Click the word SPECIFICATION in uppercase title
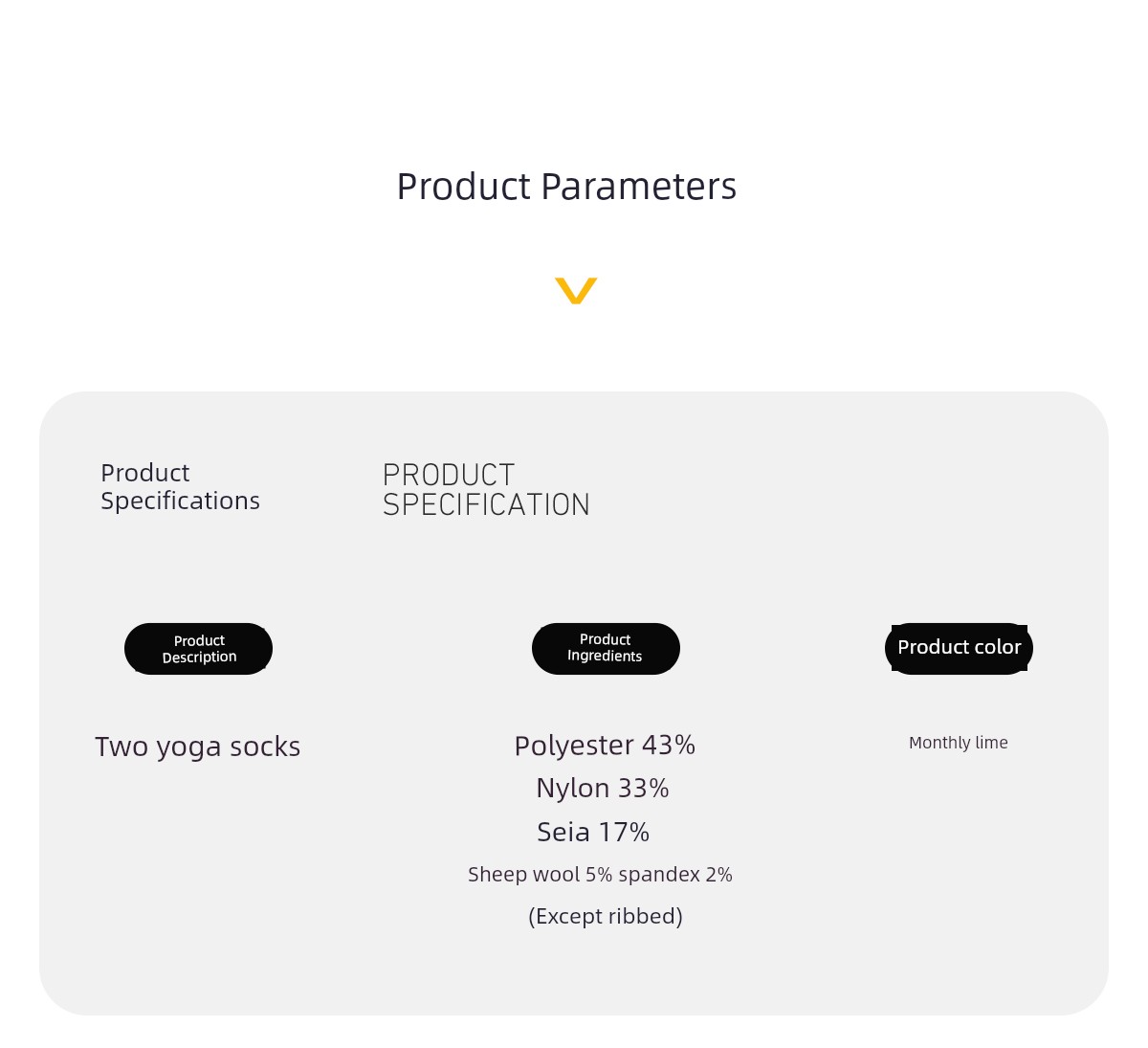Viewport: 1148px width, 1048px height. [x=486, y=505]
